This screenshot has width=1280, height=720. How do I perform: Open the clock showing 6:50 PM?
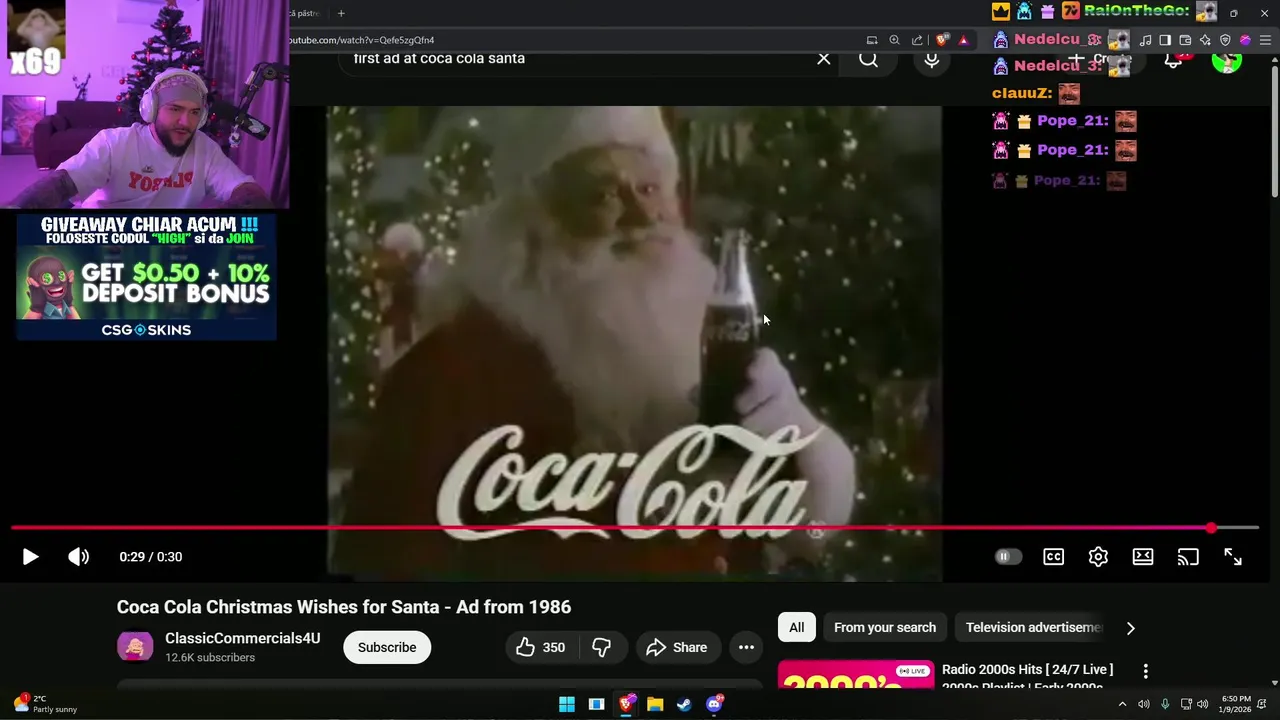[1236, 704]
